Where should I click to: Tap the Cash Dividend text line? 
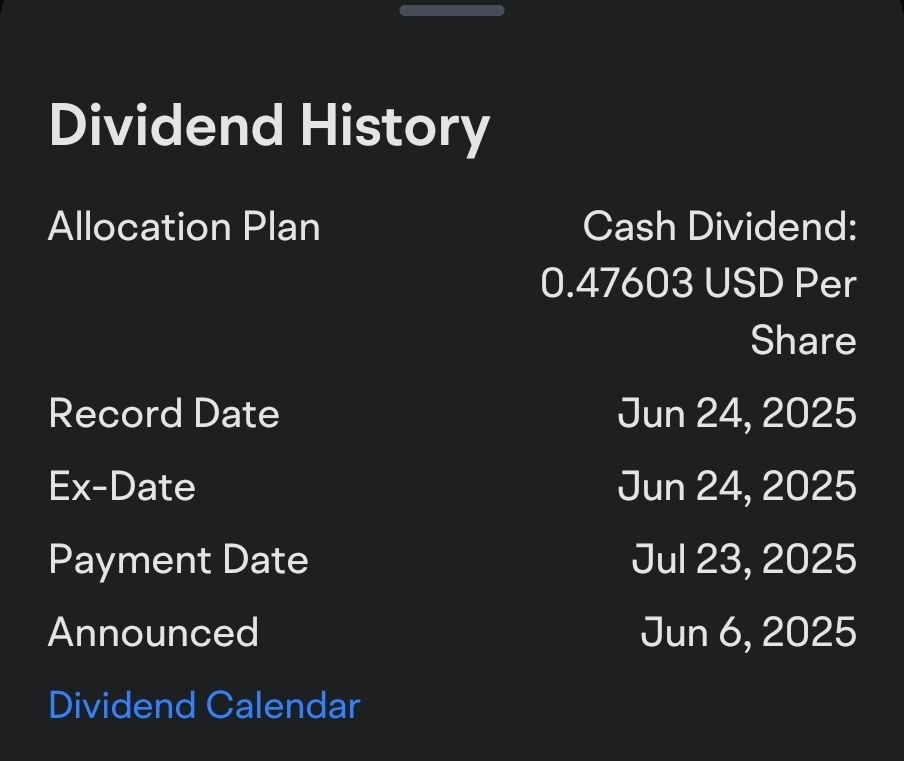pyautogui.click(x=720, y=226)
